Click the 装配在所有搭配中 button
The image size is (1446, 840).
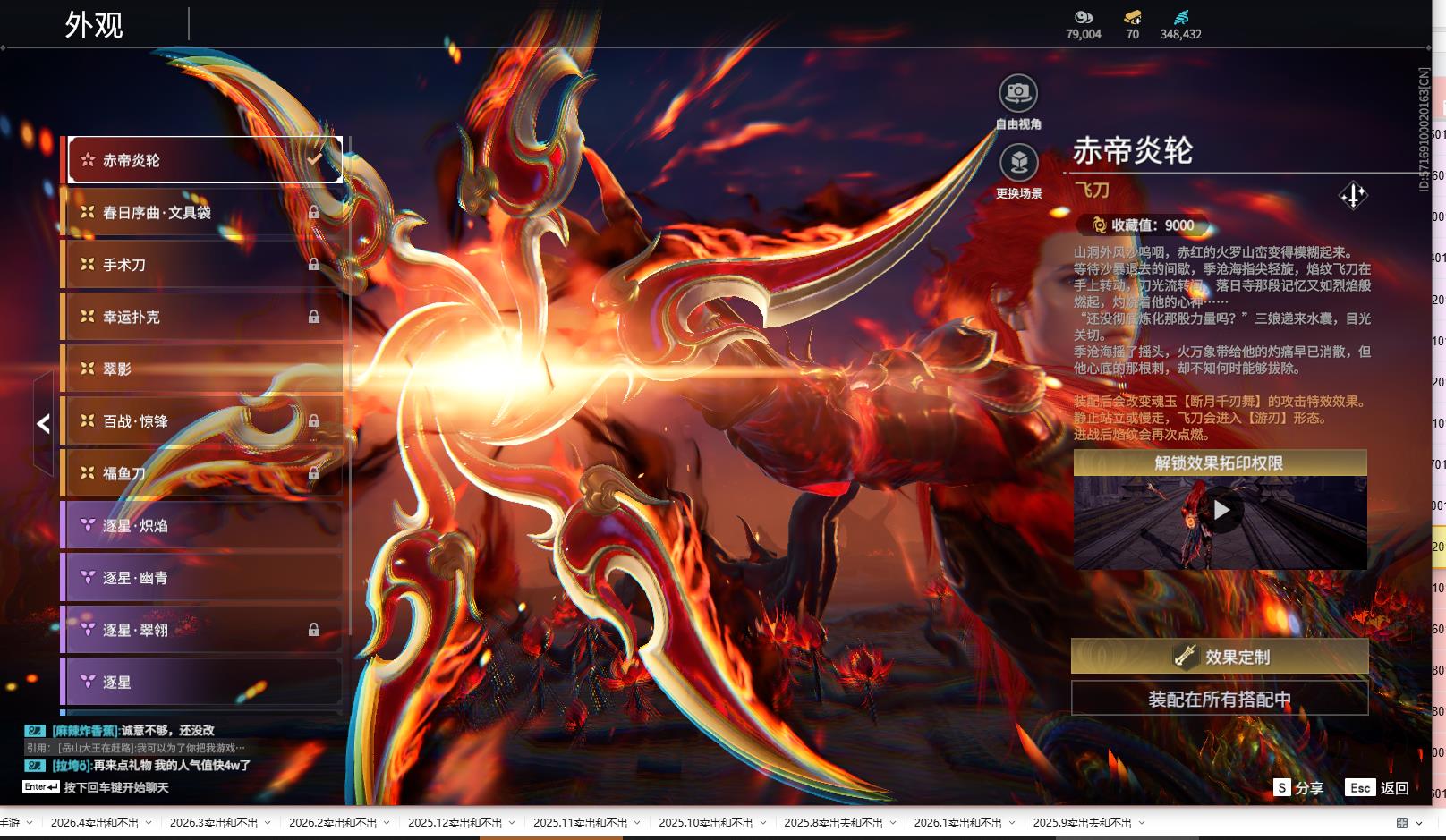[1220, 699]
